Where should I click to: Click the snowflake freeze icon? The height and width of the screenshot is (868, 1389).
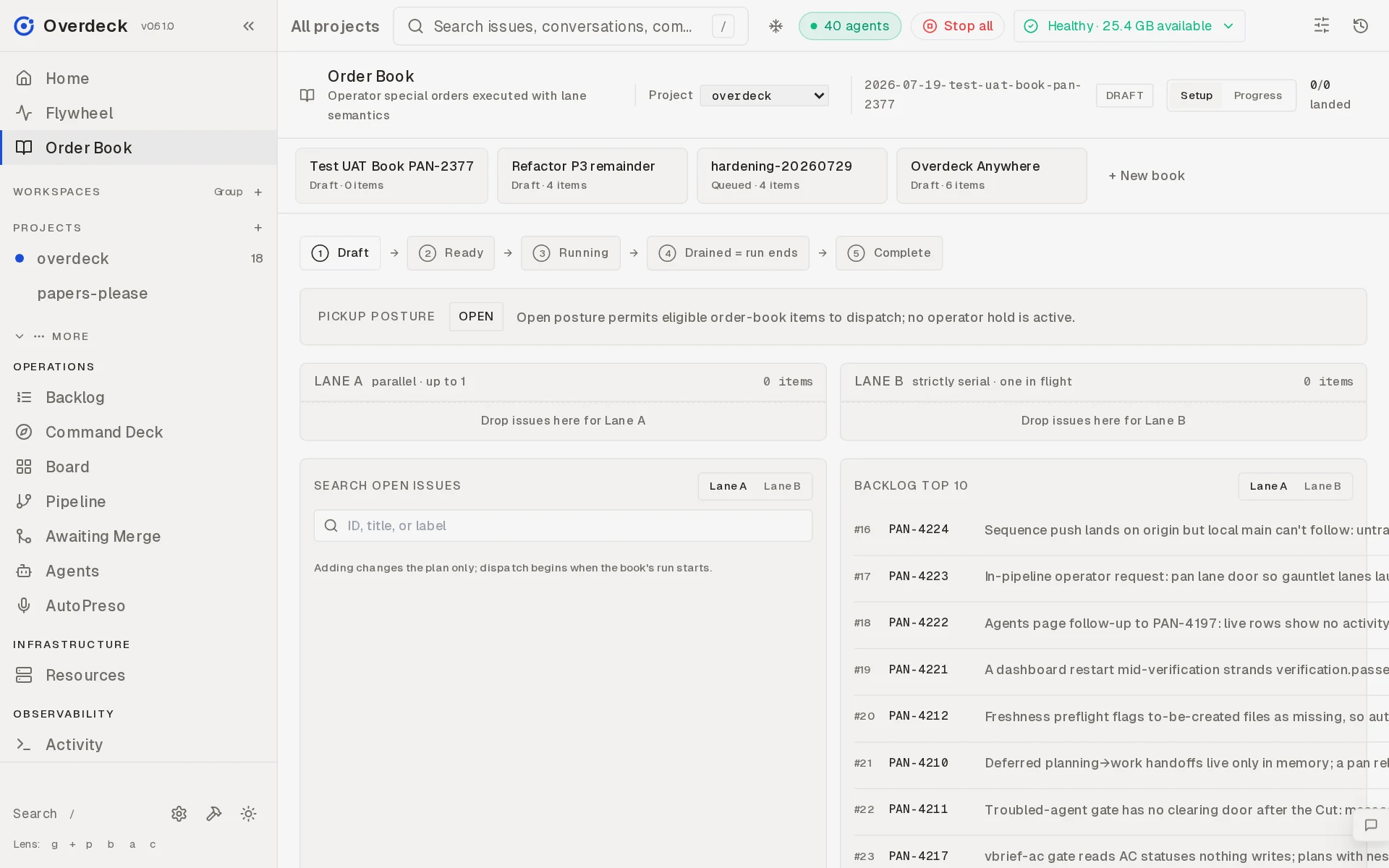(776, 26)
